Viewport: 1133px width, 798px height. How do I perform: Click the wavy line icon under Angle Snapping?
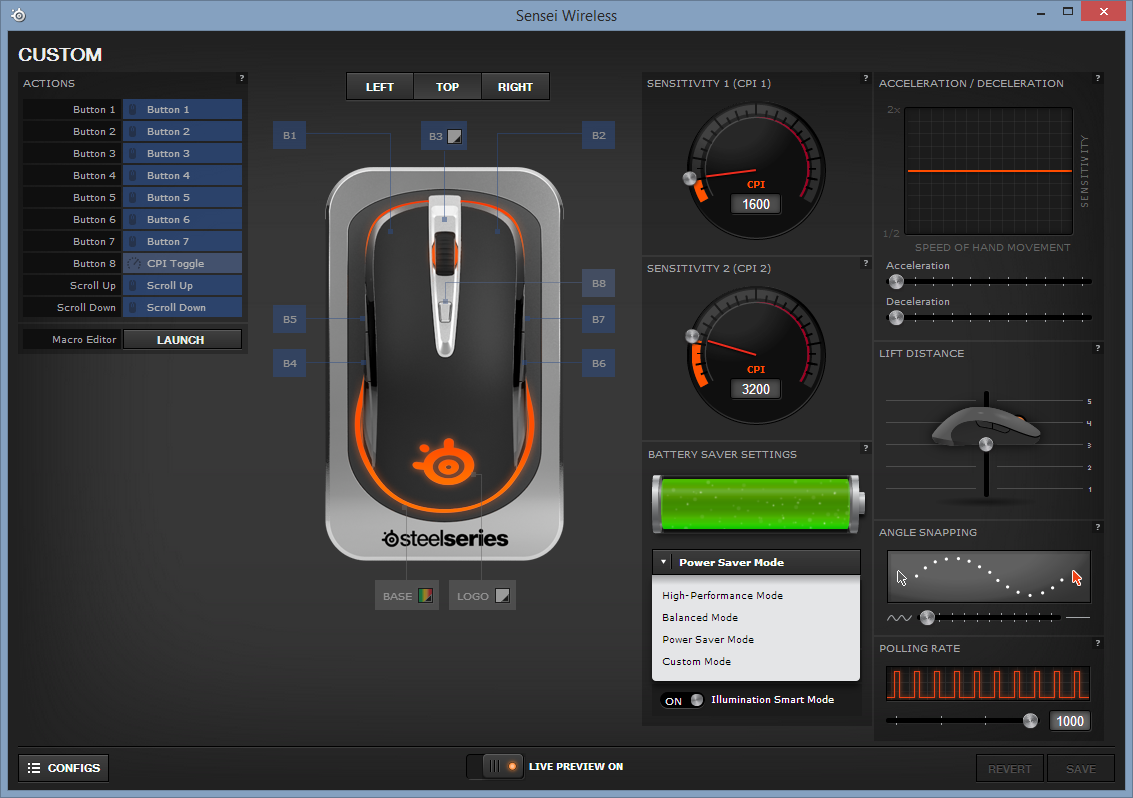899,618
